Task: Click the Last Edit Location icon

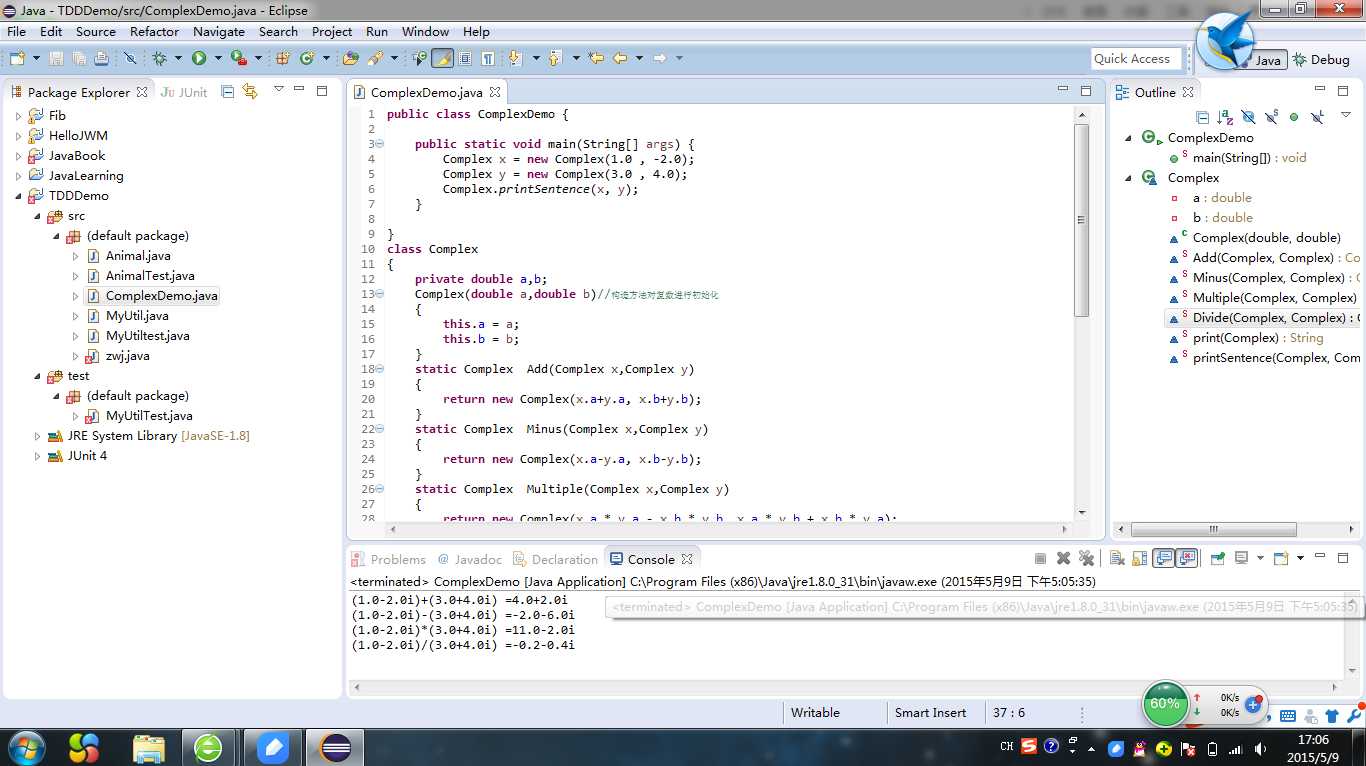Action: coord(596,58)
